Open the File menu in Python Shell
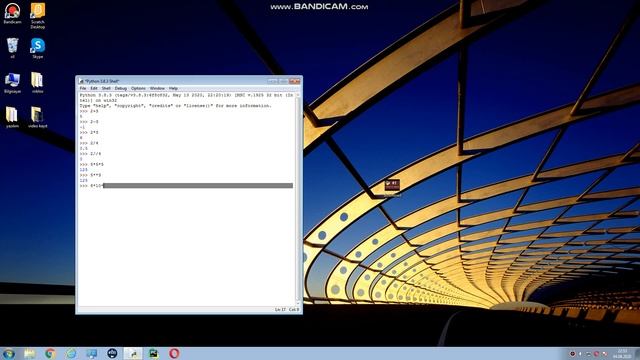The width and height of the screenshot is (640, 360). tap(83, 88)
